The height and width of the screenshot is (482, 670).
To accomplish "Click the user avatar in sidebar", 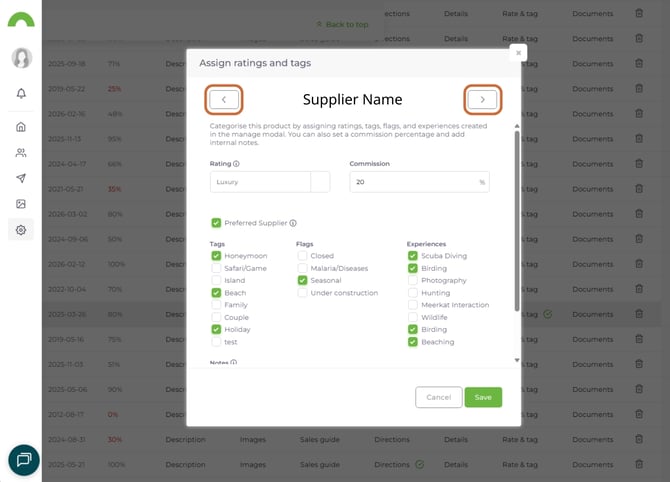I will tap(21, 58).
